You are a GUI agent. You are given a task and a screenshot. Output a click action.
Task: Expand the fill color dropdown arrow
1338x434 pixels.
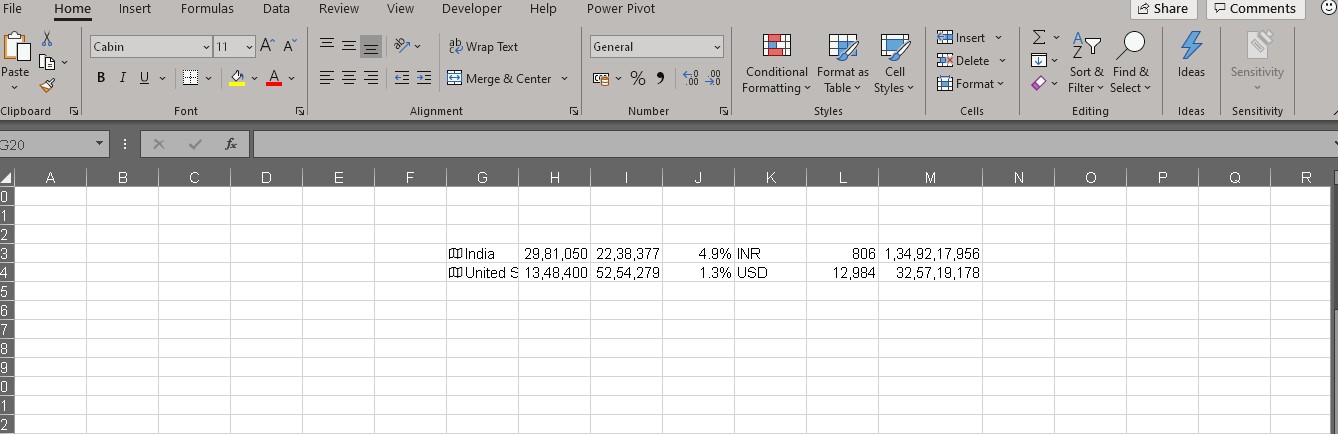tap(254, 78)
